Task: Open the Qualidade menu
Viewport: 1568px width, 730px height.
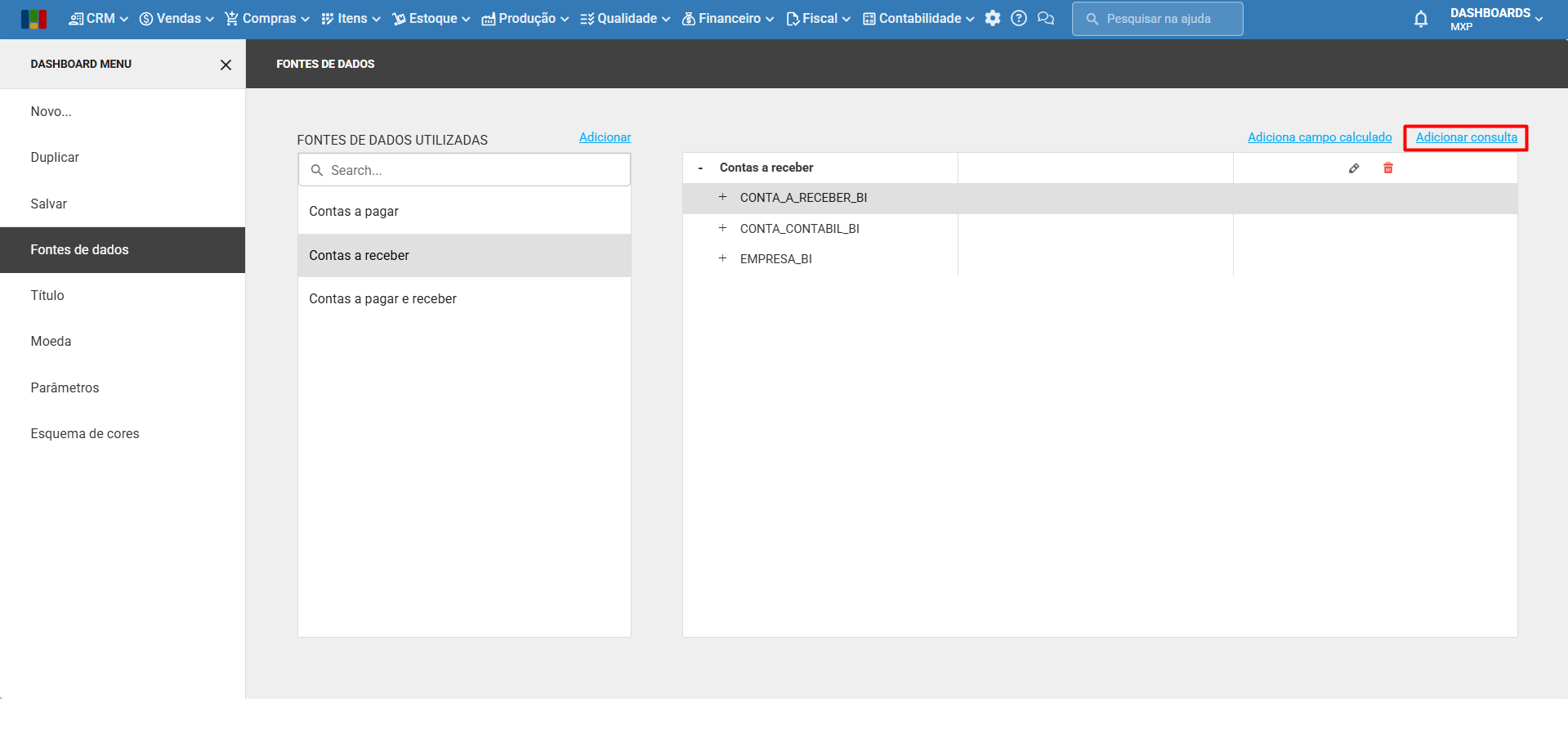Action: (625, 19)
